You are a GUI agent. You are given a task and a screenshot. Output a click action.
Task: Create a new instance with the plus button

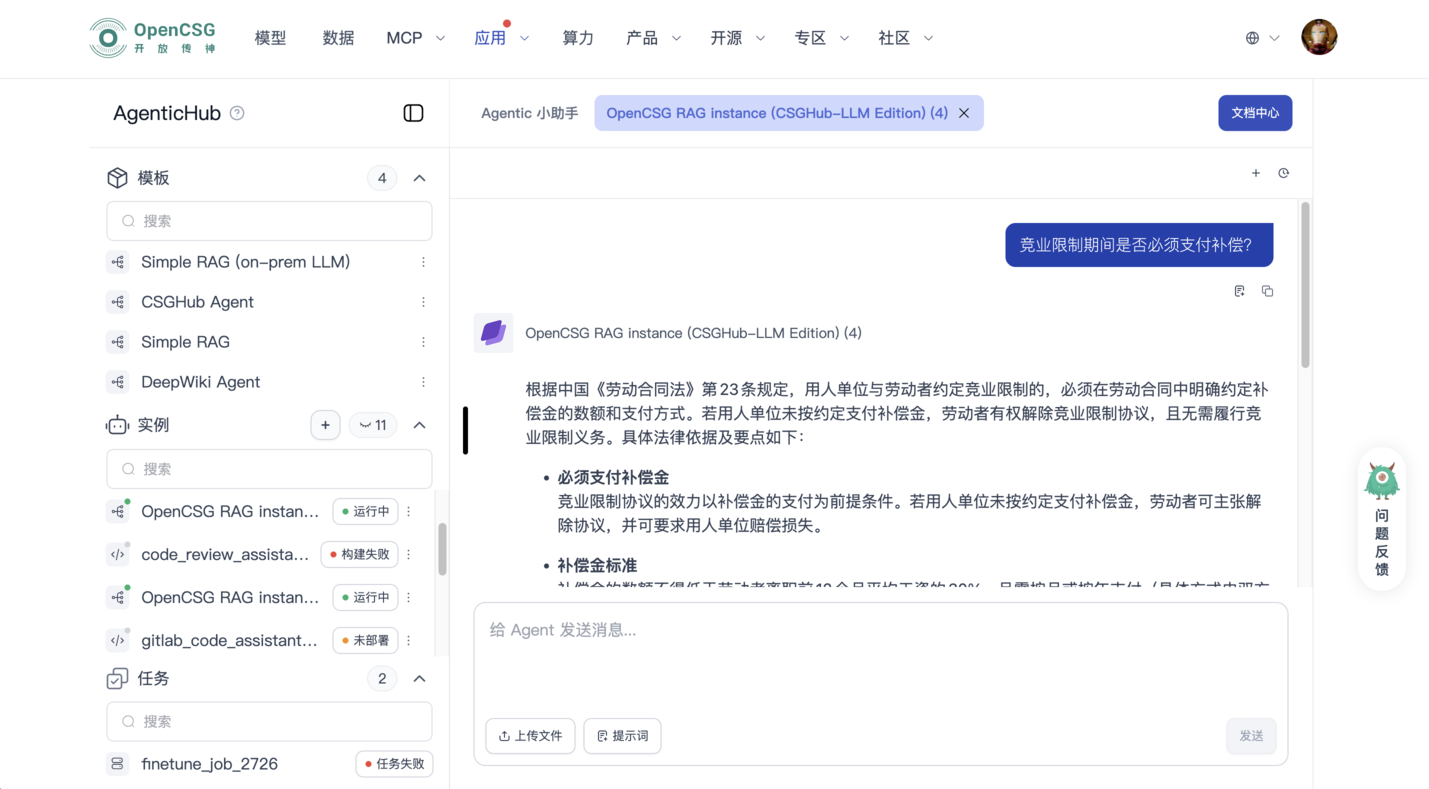[325, 424]
